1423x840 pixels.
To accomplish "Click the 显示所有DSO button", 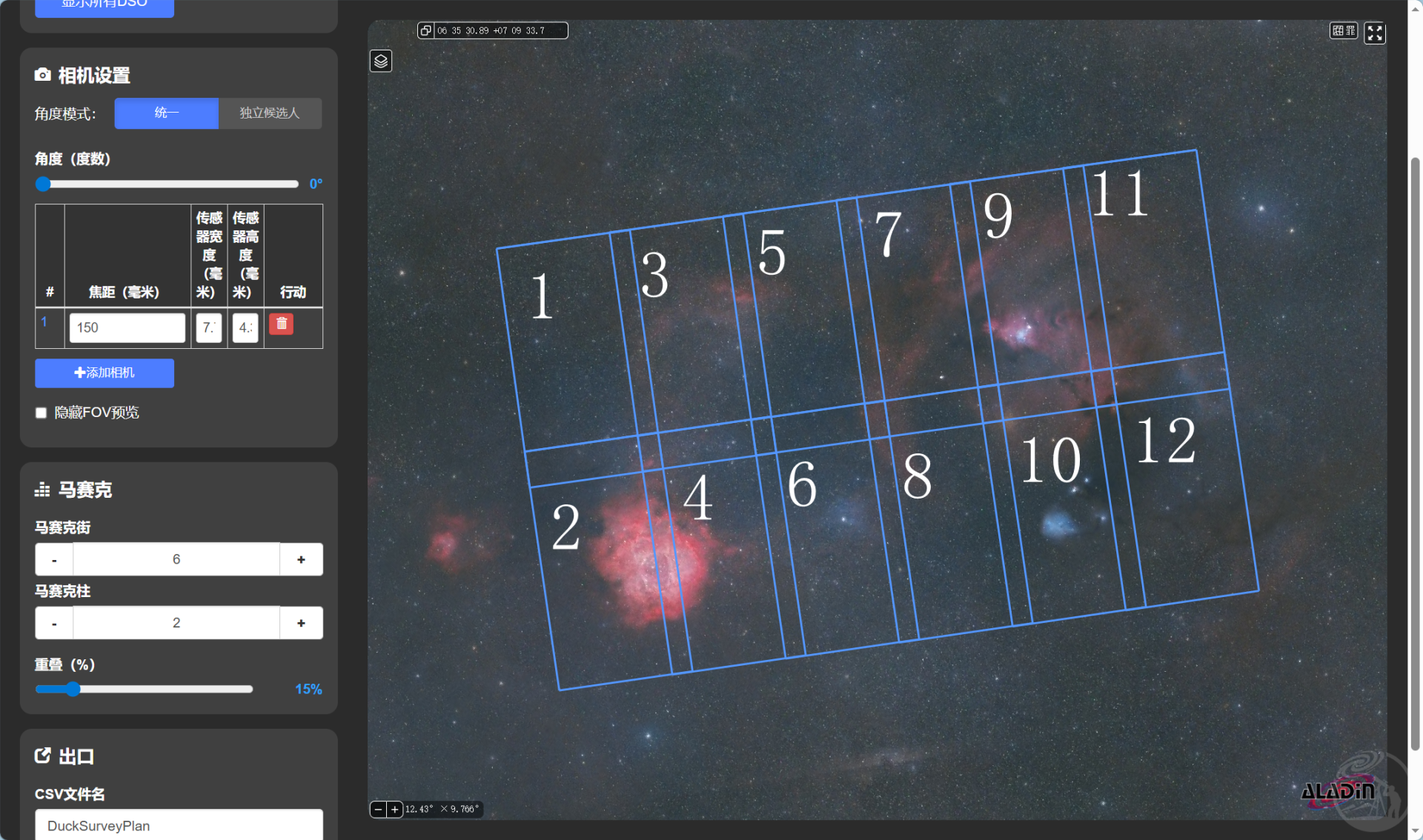I will [105, 6].
